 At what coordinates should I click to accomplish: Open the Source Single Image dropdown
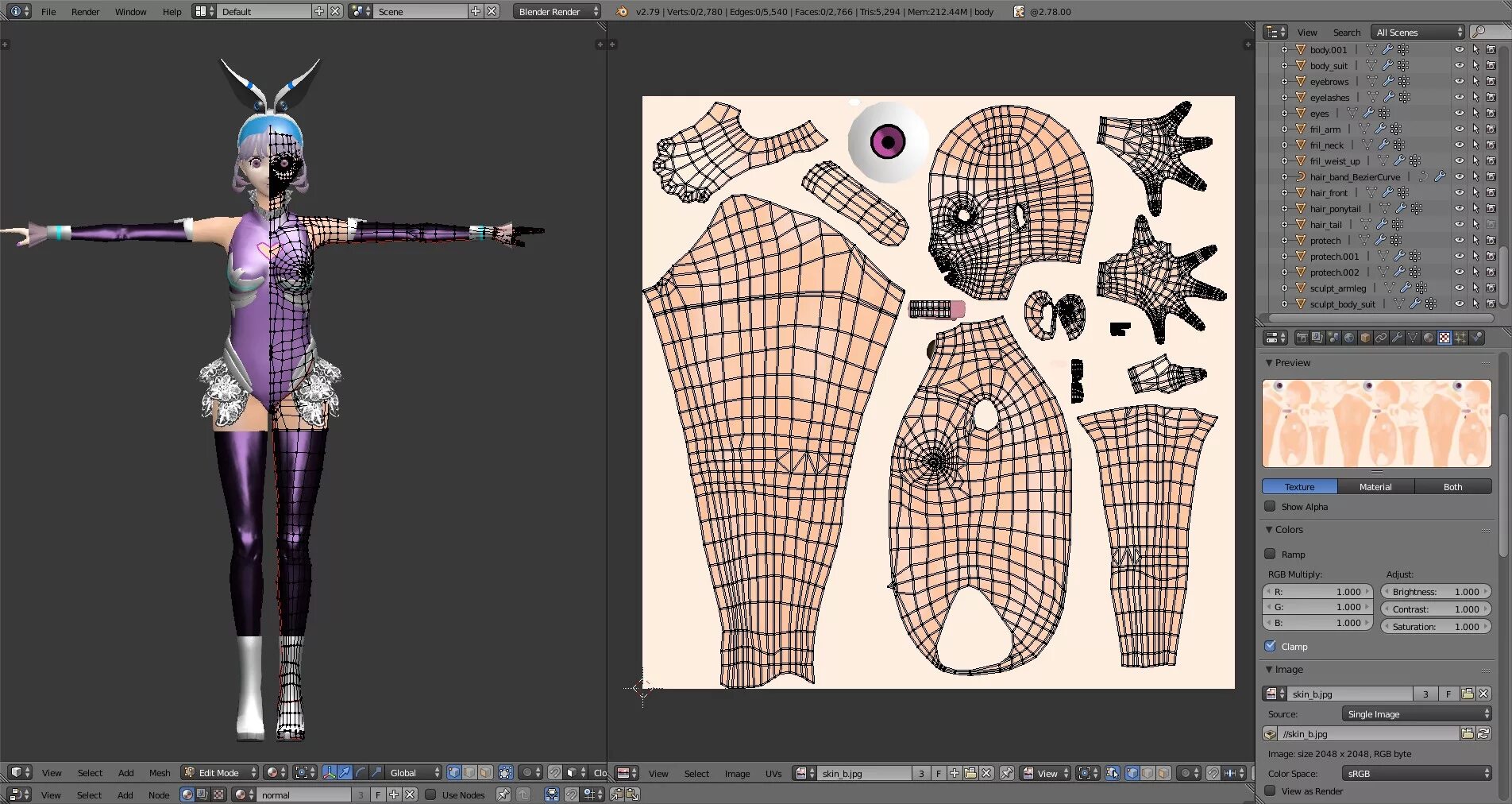tap(1416, 713)
